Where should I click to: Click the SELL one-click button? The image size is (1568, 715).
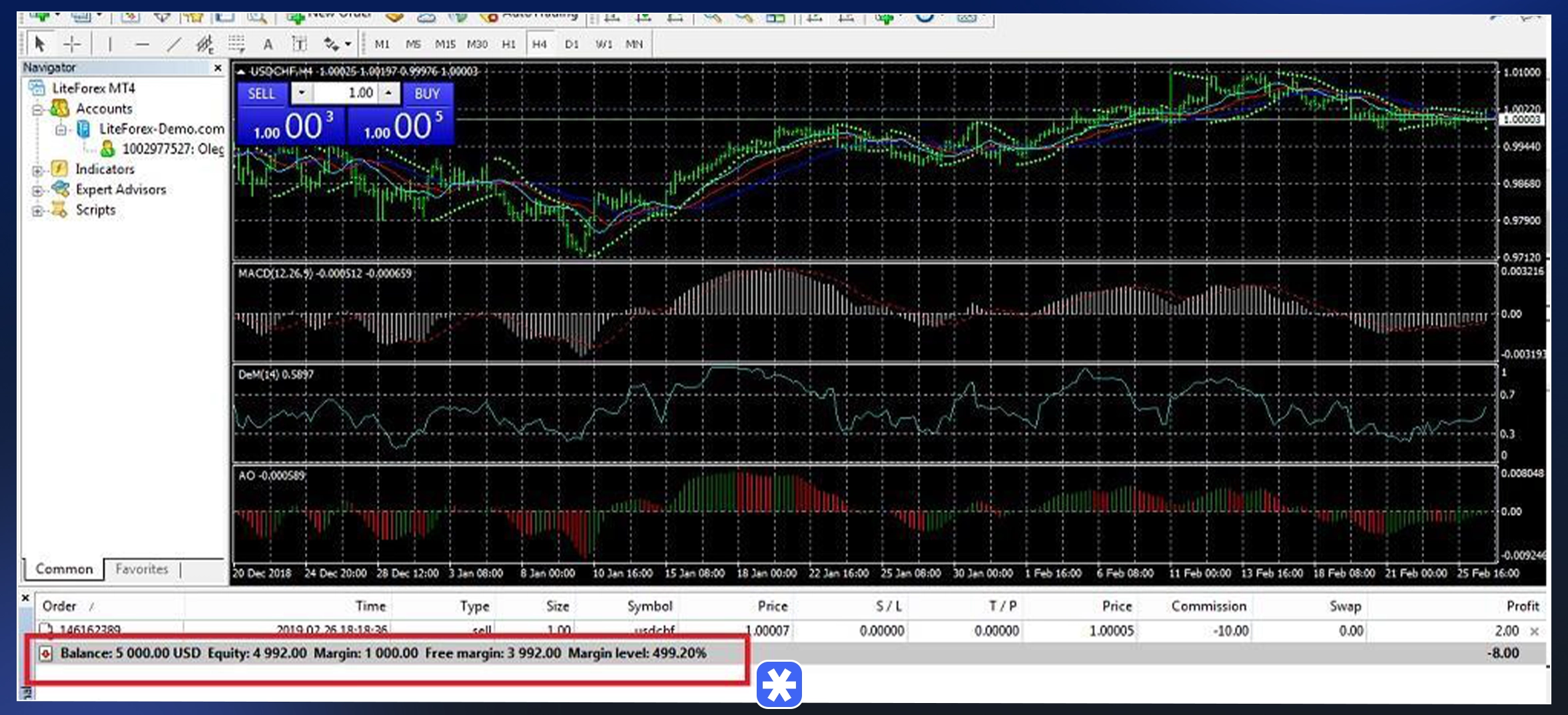click(262, 94)
